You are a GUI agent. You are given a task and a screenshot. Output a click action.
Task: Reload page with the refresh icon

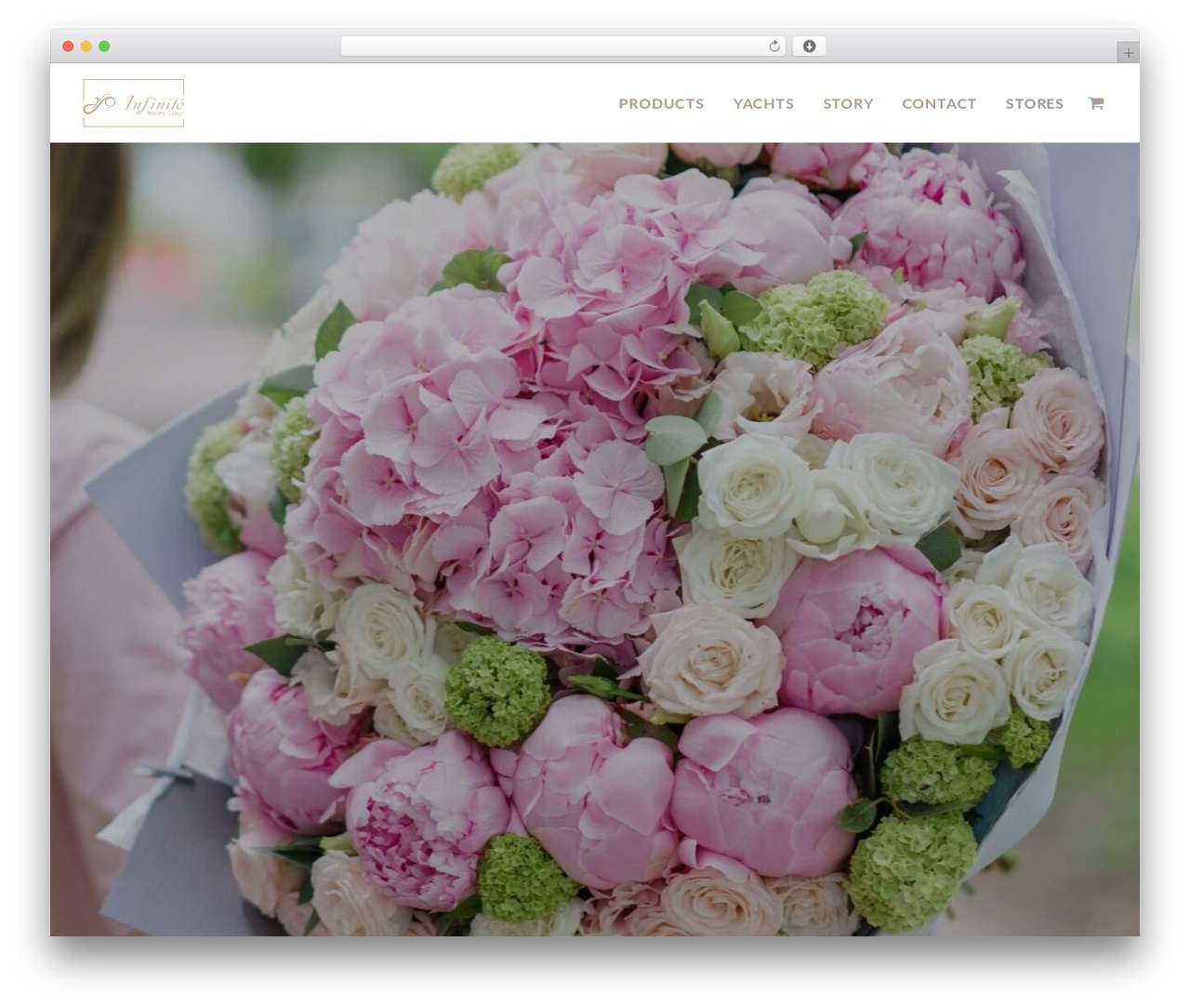pyautogui.click(x=774, y=46)
